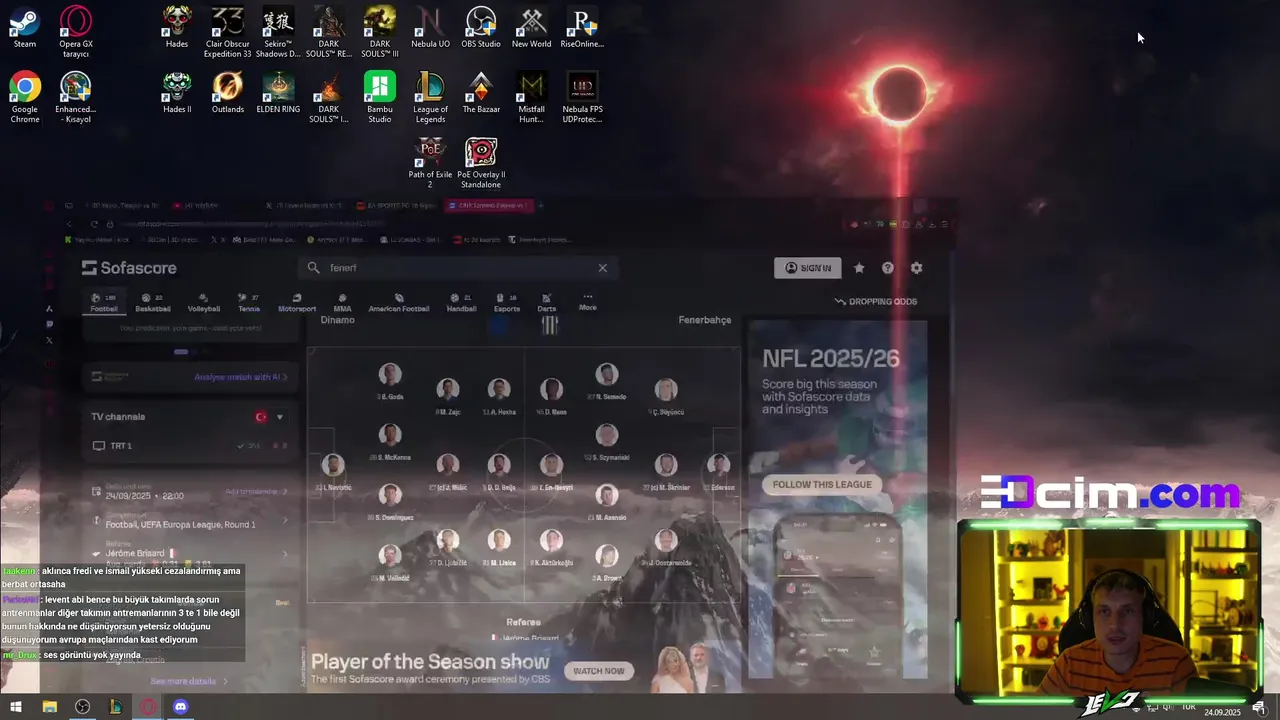The height and width of the screenshot is (720, 1280).
Task: Select the Mistfall Hunter desktop icon
Action: 532,98
